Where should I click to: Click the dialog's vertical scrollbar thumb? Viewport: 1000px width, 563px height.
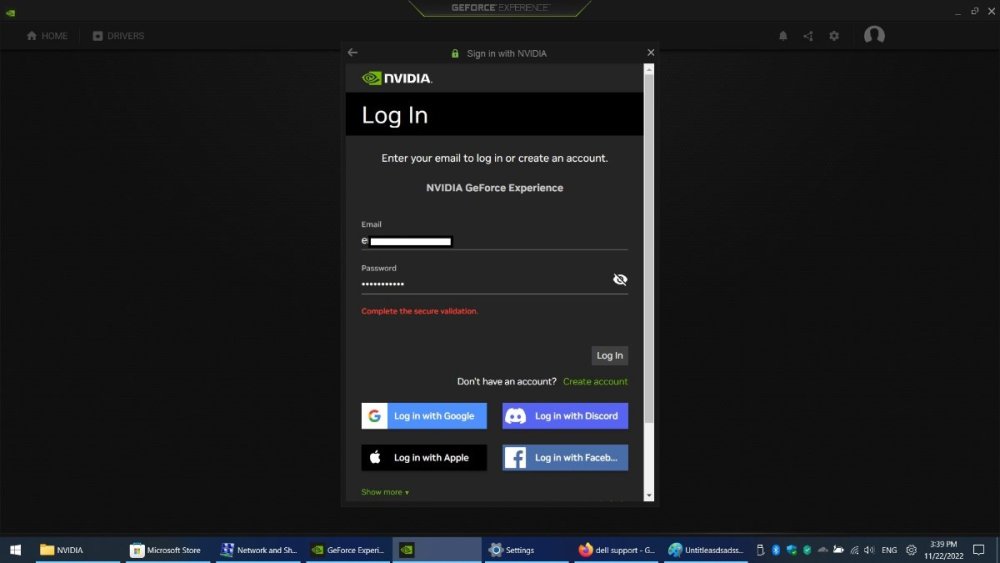tap(649, 249)
